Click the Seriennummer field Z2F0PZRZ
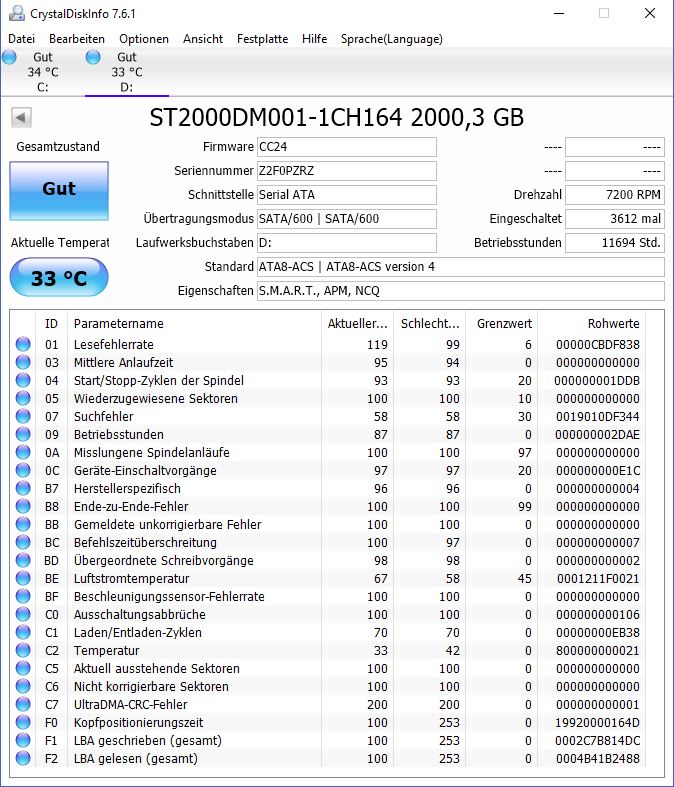Viewport: 674px width, 787px height. pyautogui.click(x=347, y=171)
